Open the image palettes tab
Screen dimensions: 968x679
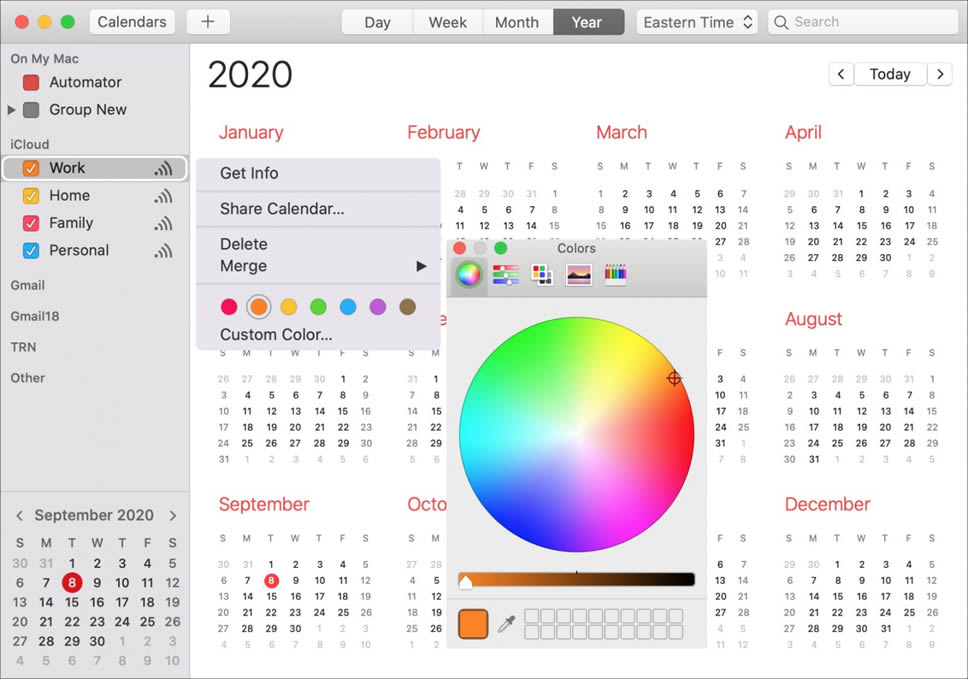[x=578, y=275]
